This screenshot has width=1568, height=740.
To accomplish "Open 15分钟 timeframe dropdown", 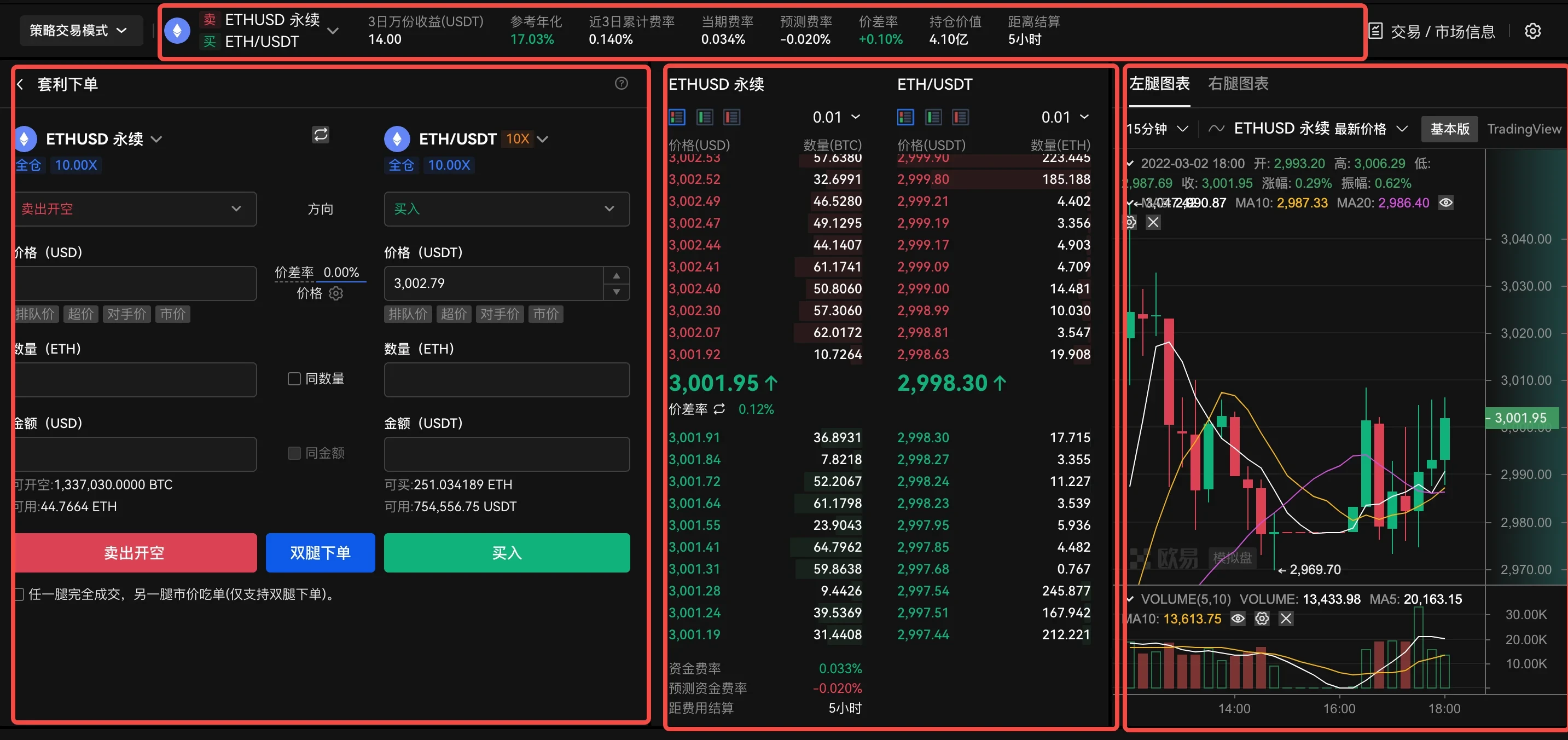I will pyautogui.click(x=1157, y=129).
